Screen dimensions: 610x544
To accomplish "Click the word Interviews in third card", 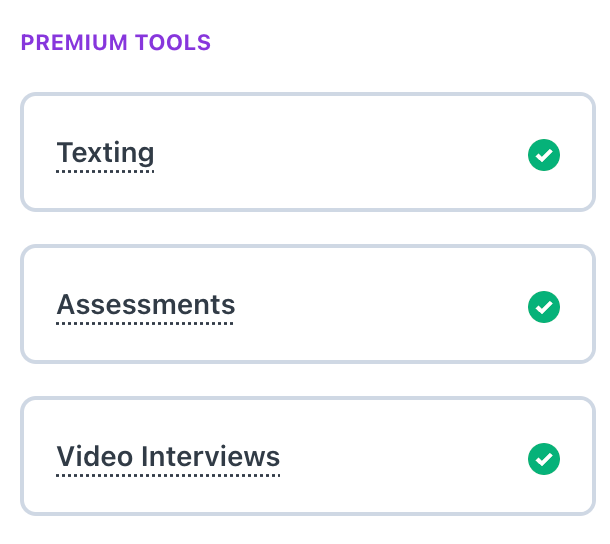I will point(210,456).
